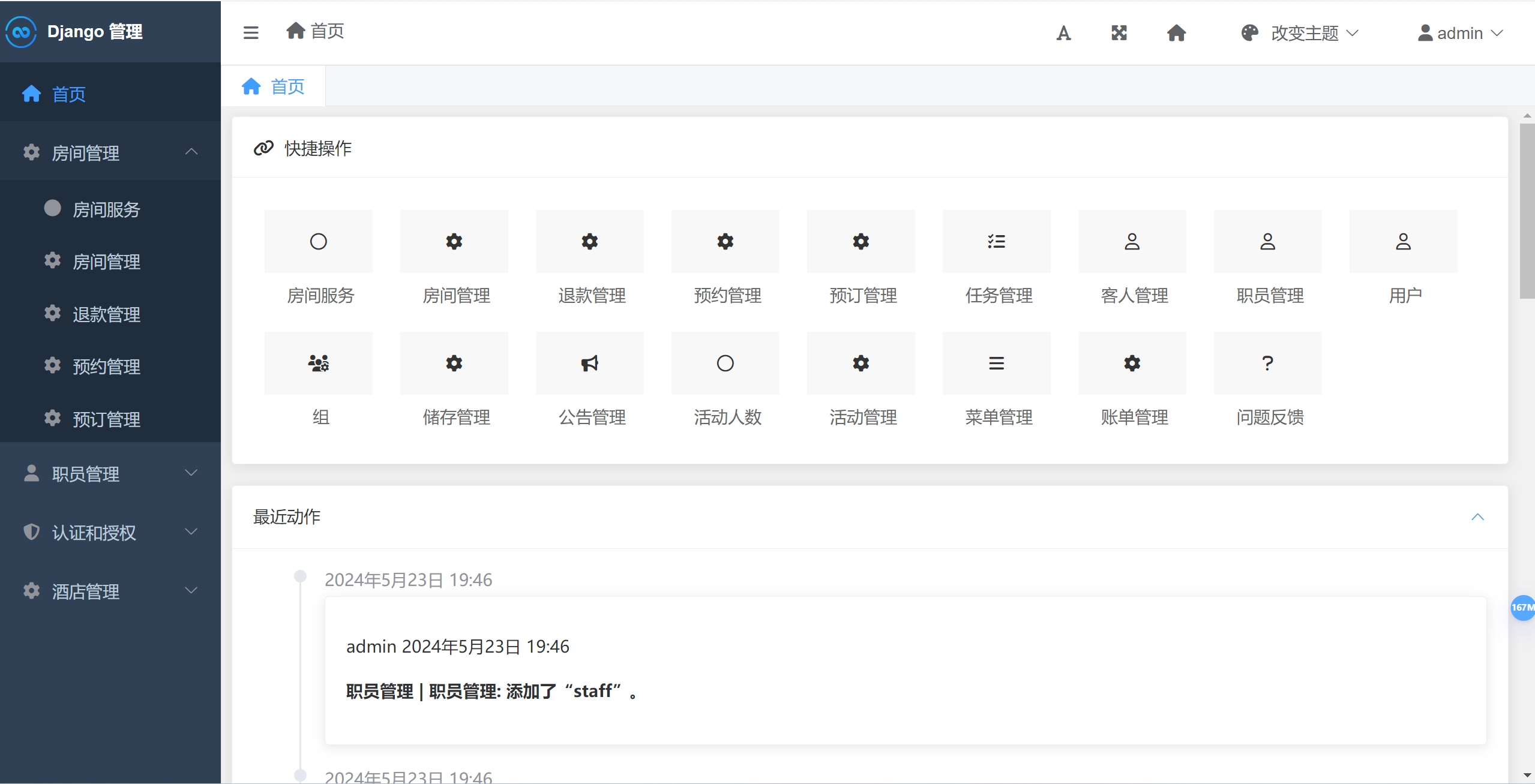
Task: Select the 首页 tab
Action: click(x=274, y=86)
